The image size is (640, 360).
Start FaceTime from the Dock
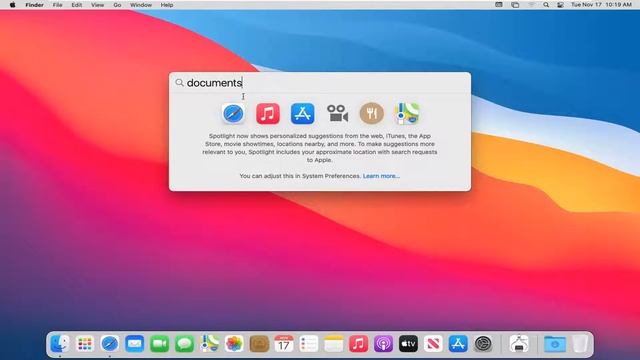pos(160,344)
